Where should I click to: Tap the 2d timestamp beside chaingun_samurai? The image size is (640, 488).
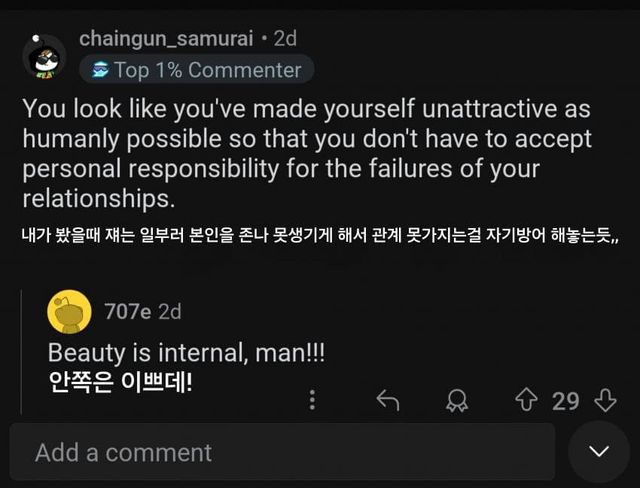285,39
